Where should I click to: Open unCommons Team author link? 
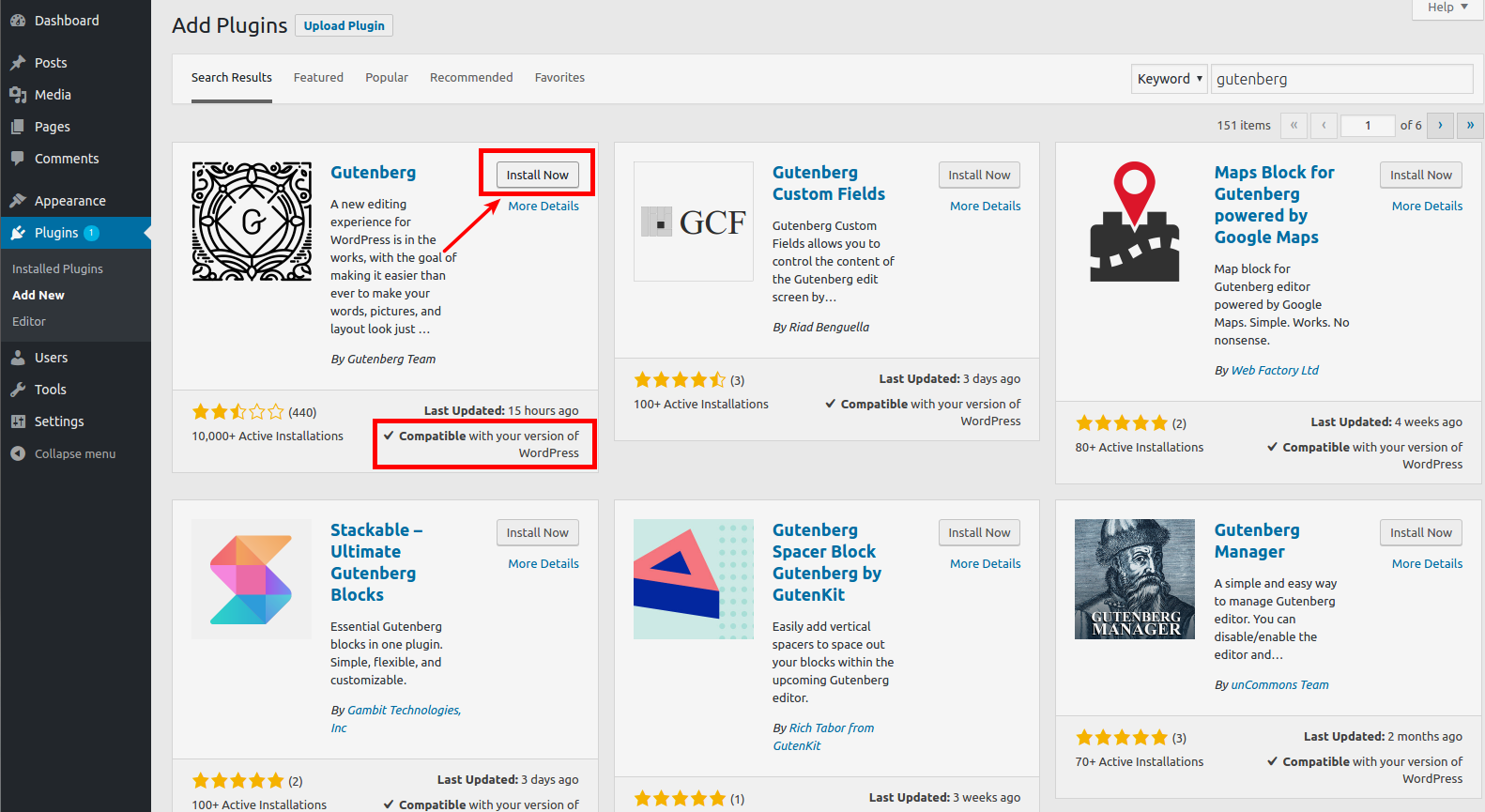point(1279,684)
